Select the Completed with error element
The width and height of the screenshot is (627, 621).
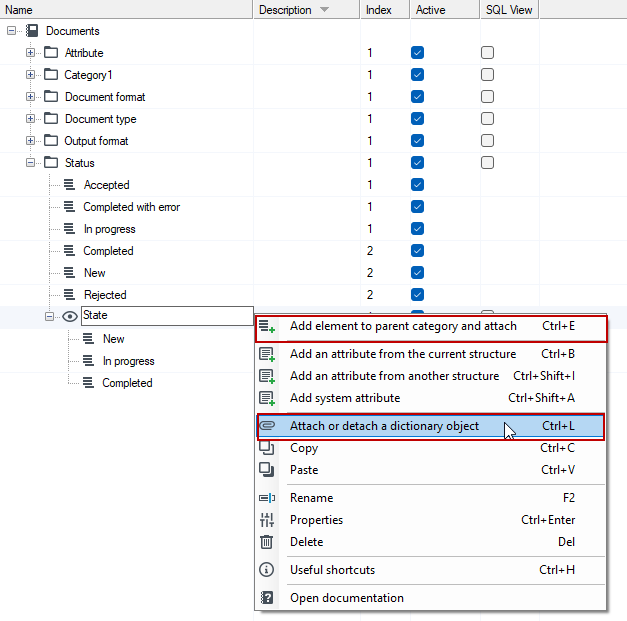tap(132, 207)
